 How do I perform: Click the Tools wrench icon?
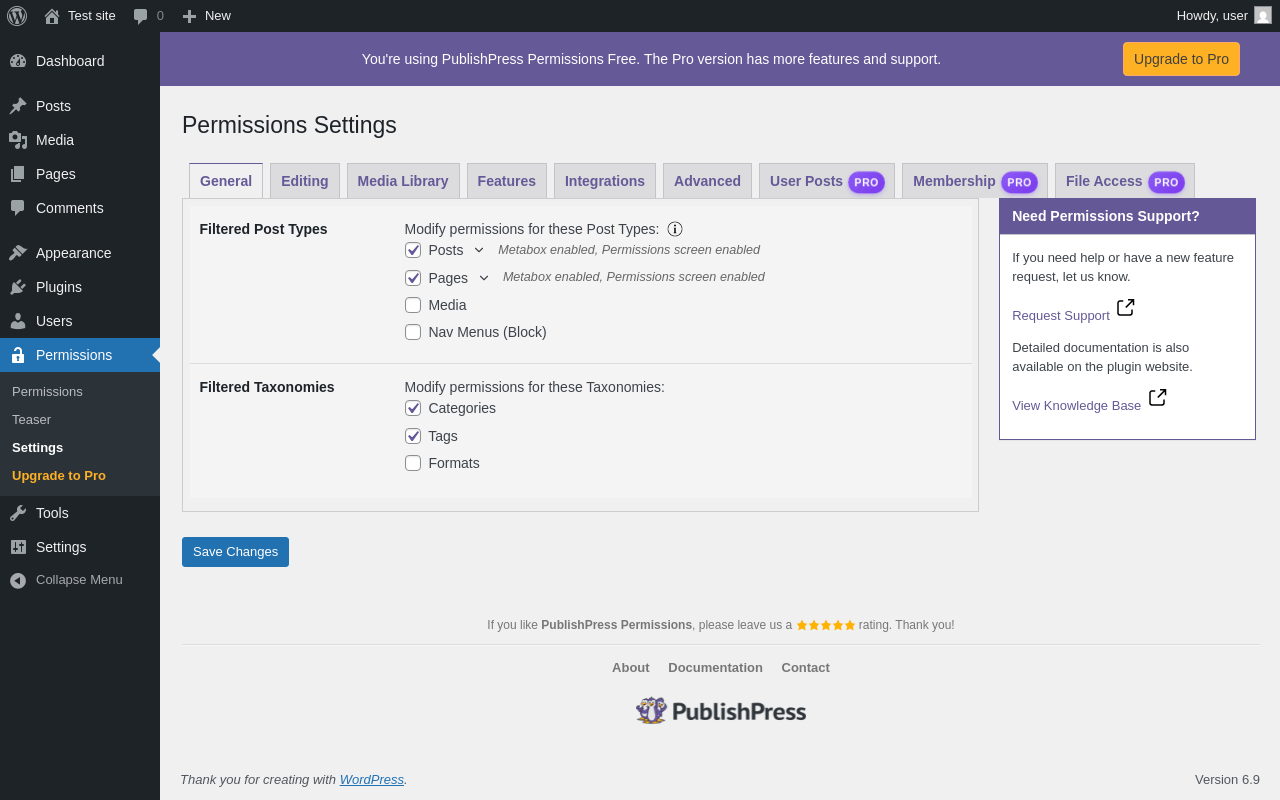coord(18,513)
